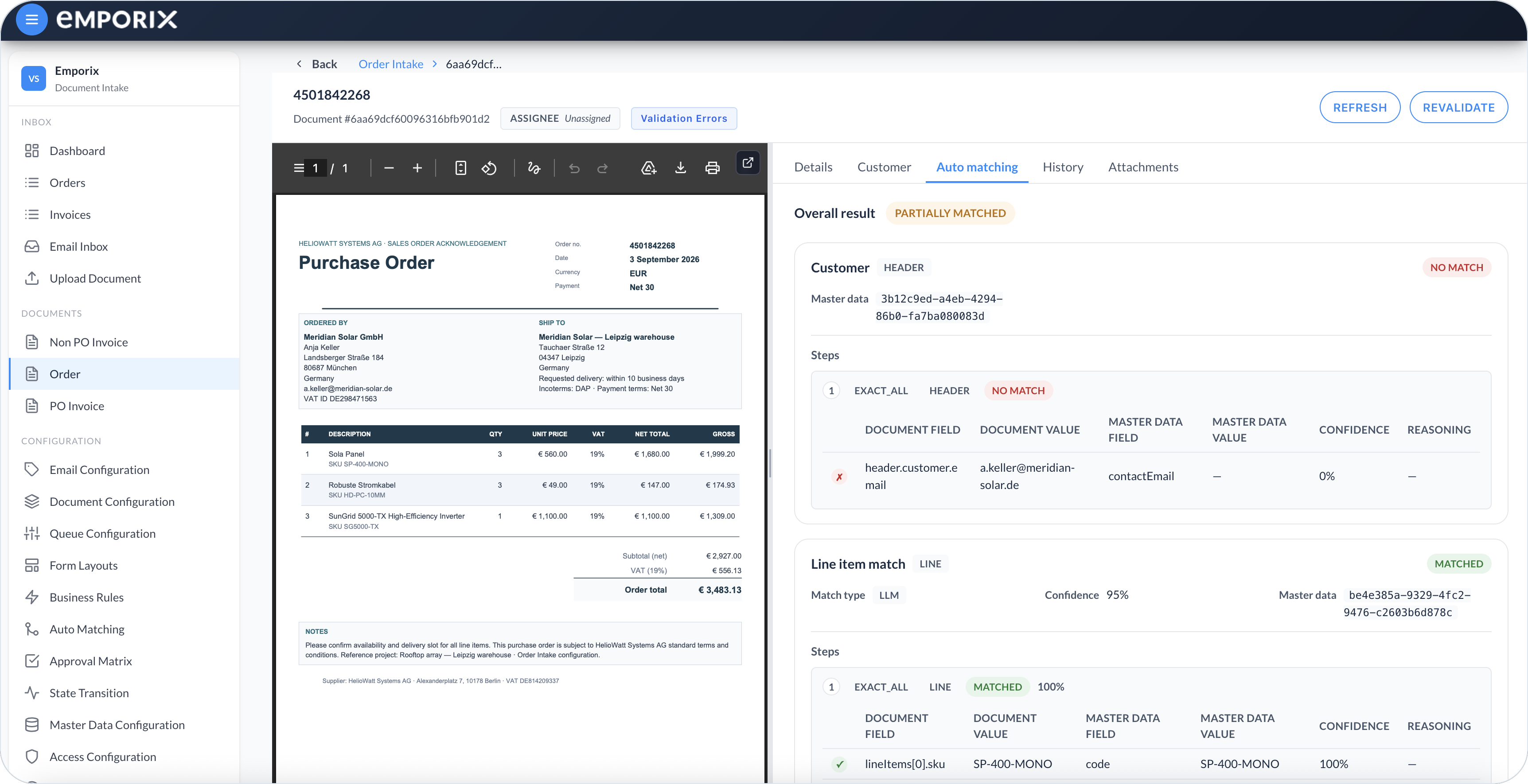Save PDF to cloud drive icon
Screen dimensions: 1528x784
tap(648, 168)
